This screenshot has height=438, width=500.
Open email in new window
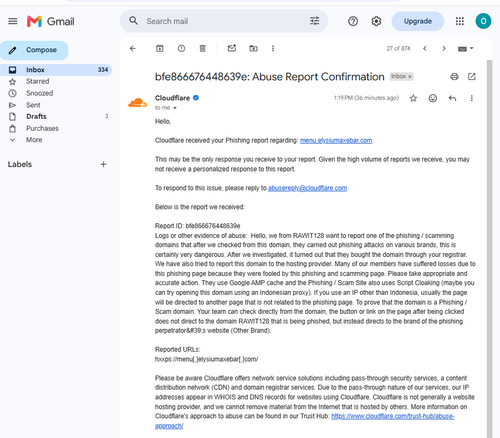tap(471, 77)
